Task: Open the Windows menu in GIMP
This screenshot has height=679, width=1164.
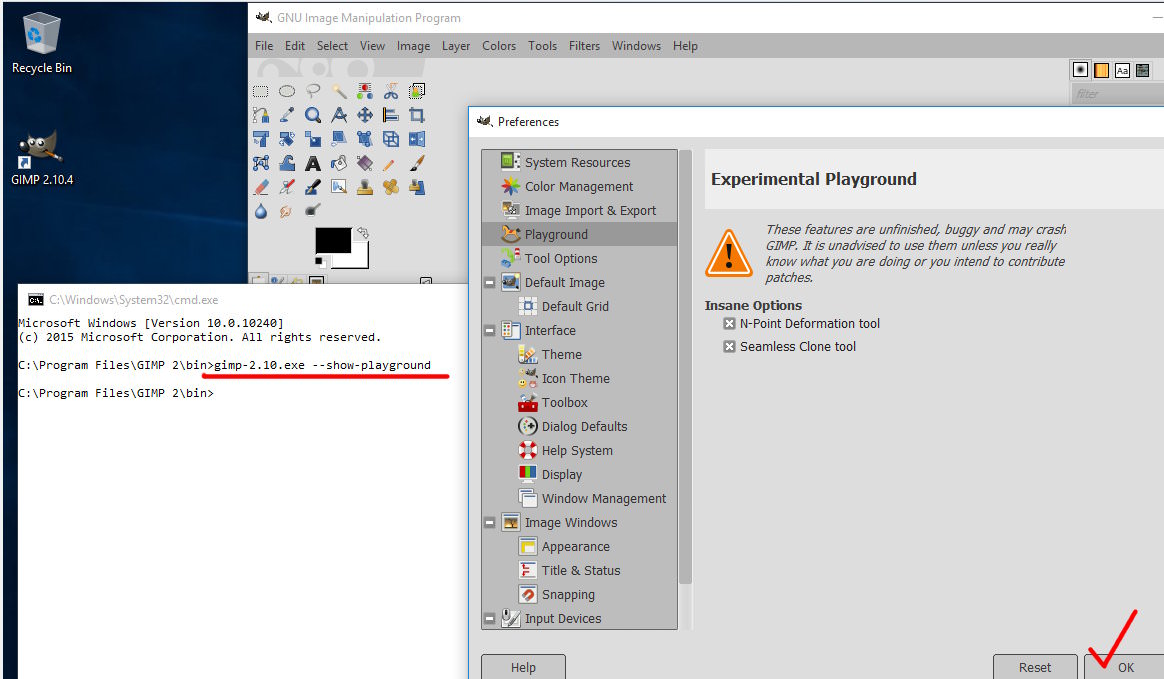Action: 636,46
